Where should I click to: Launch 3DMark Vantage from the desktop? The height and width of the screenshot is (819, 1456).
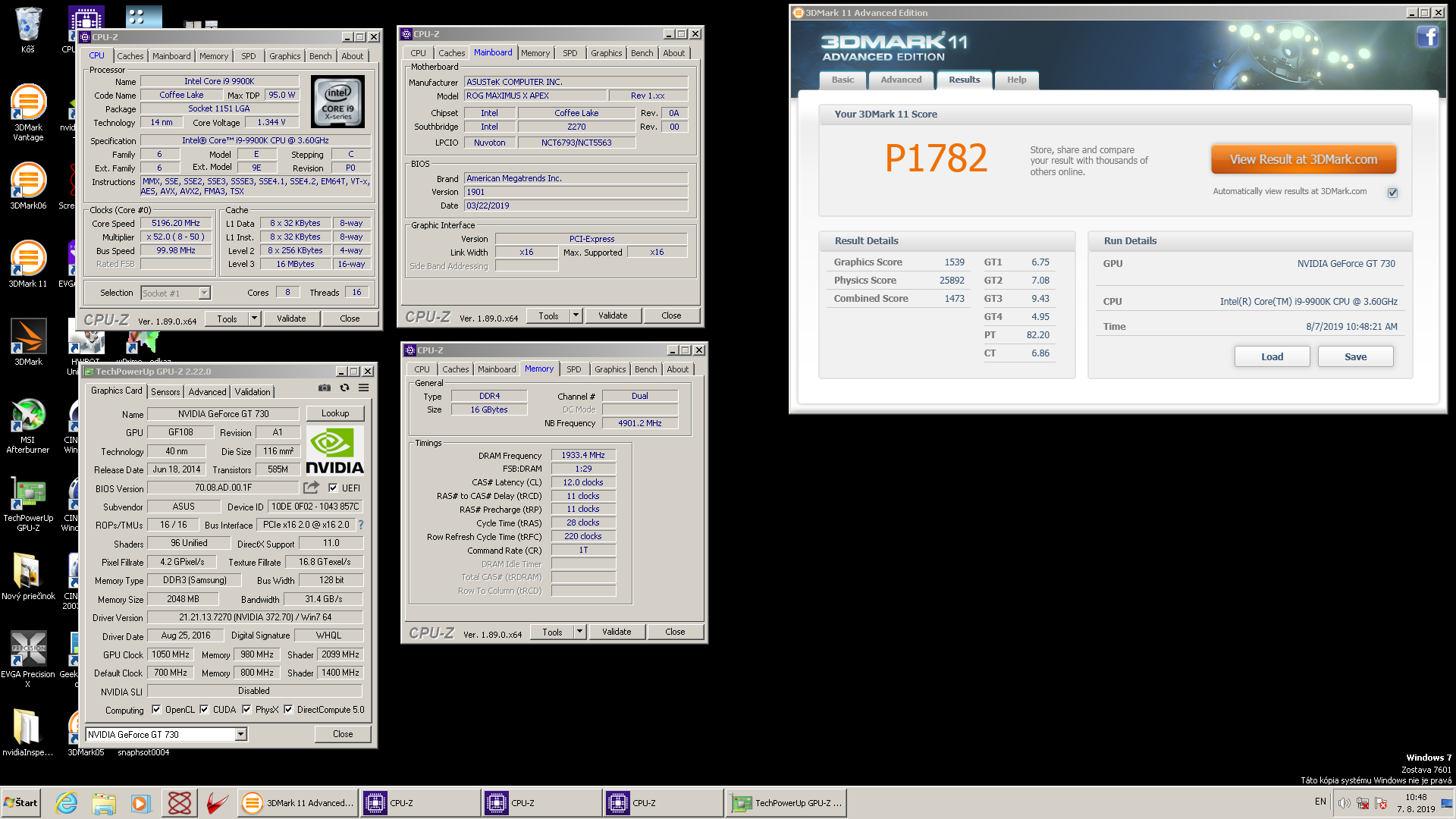28,112
